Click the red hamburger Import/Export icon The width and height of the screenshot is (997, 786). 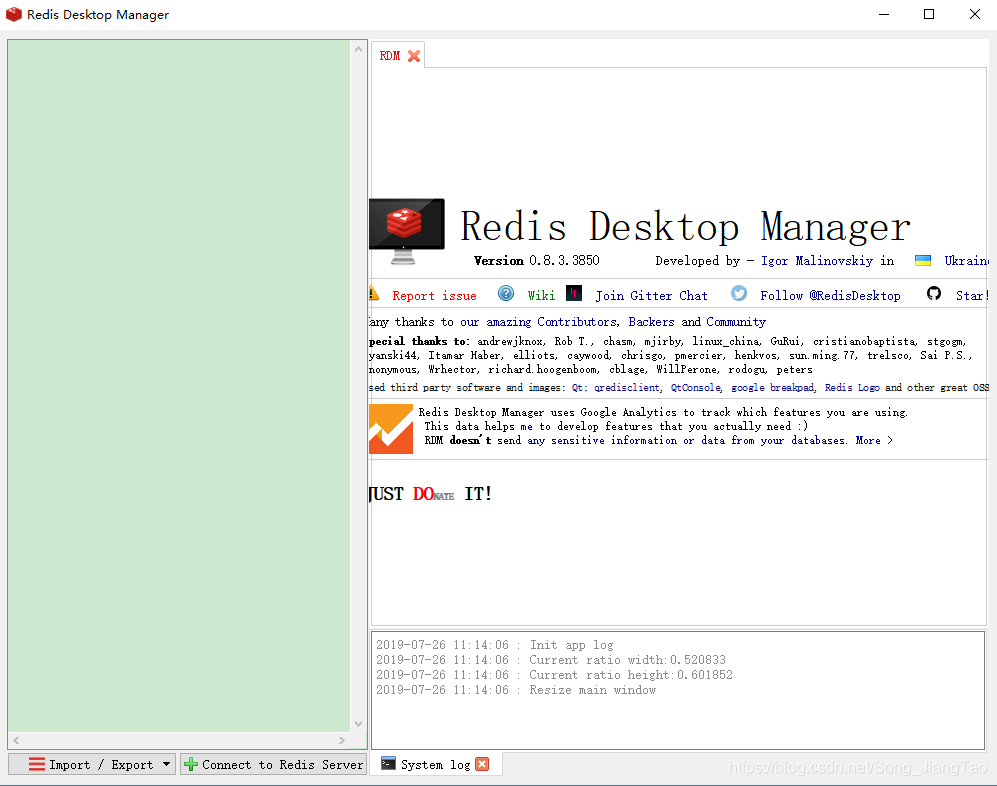37,764
